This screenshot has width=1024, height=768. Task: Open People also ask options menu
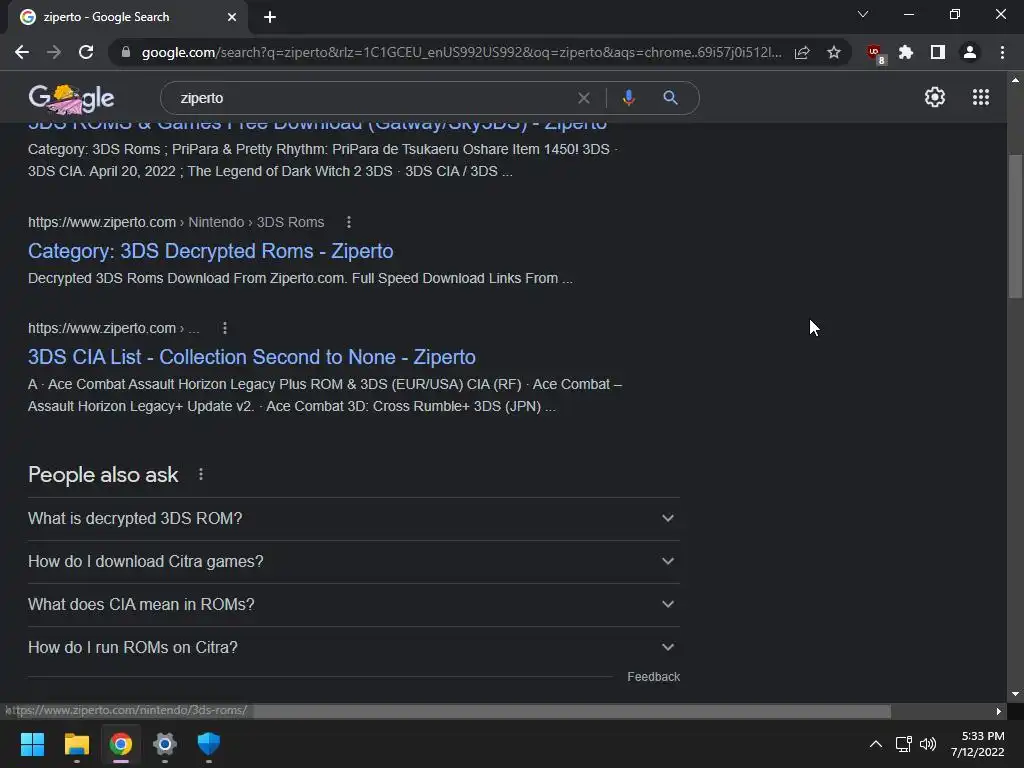point(200,475)
